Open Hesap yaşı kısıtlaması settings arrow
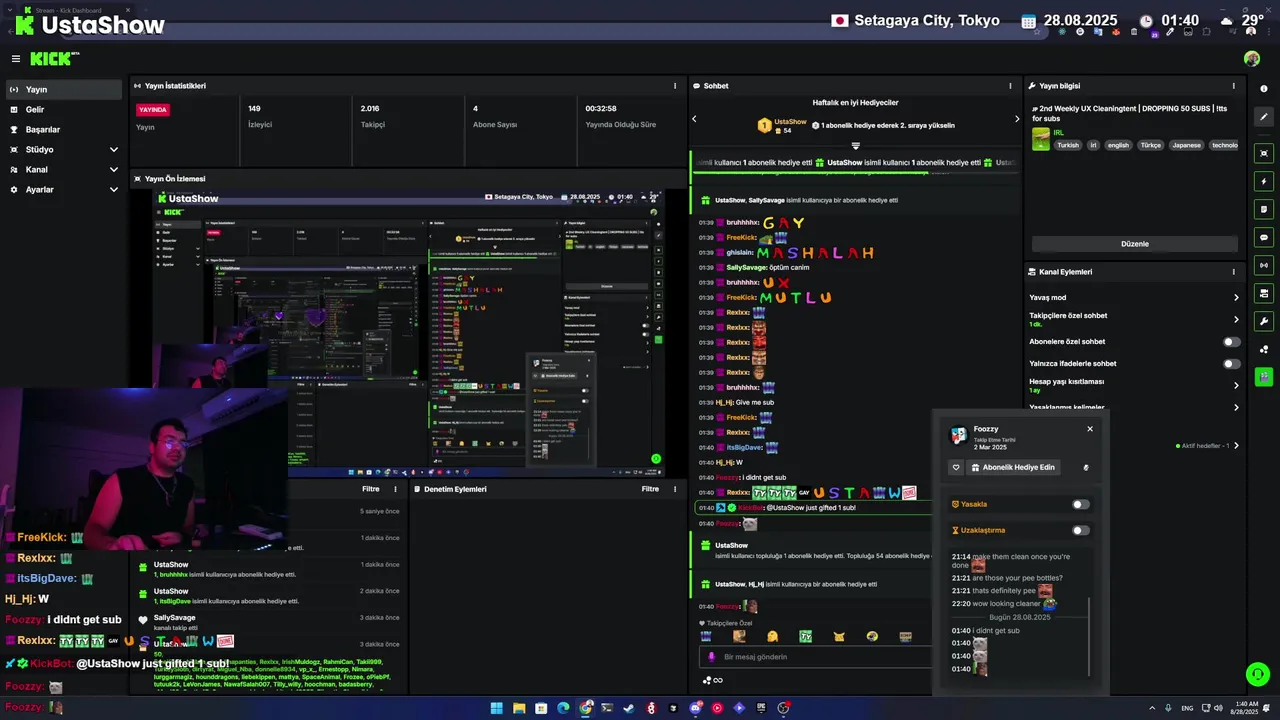 [1236, 386]
